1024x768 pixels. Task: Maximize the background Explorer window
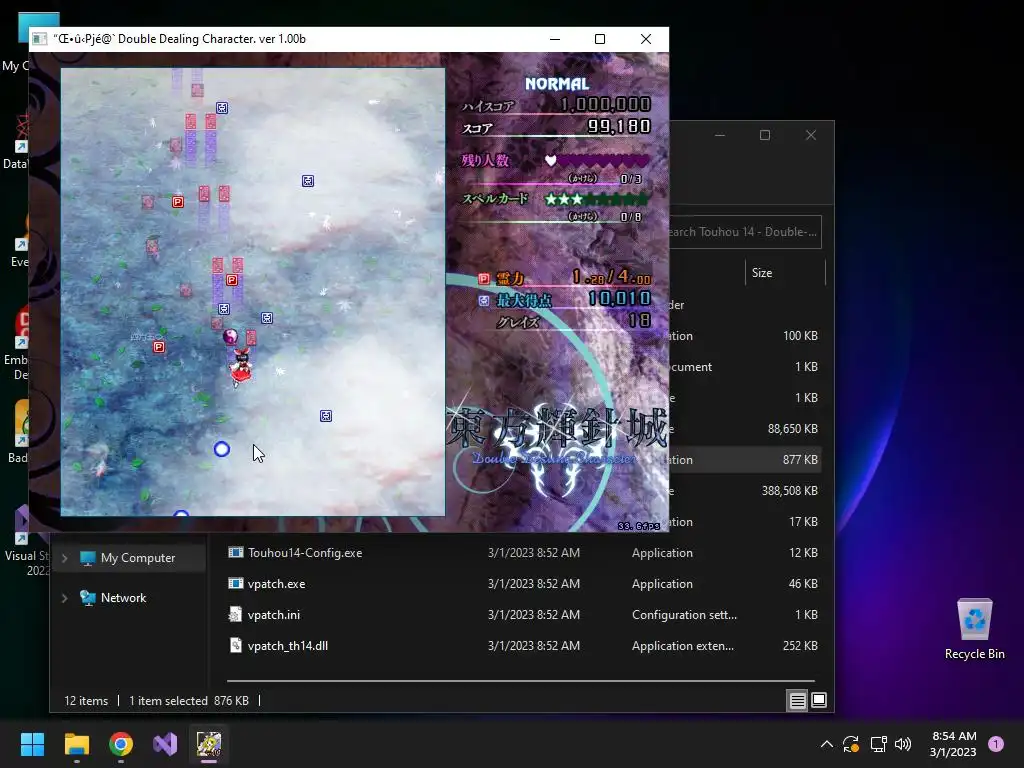click(765, 135)
